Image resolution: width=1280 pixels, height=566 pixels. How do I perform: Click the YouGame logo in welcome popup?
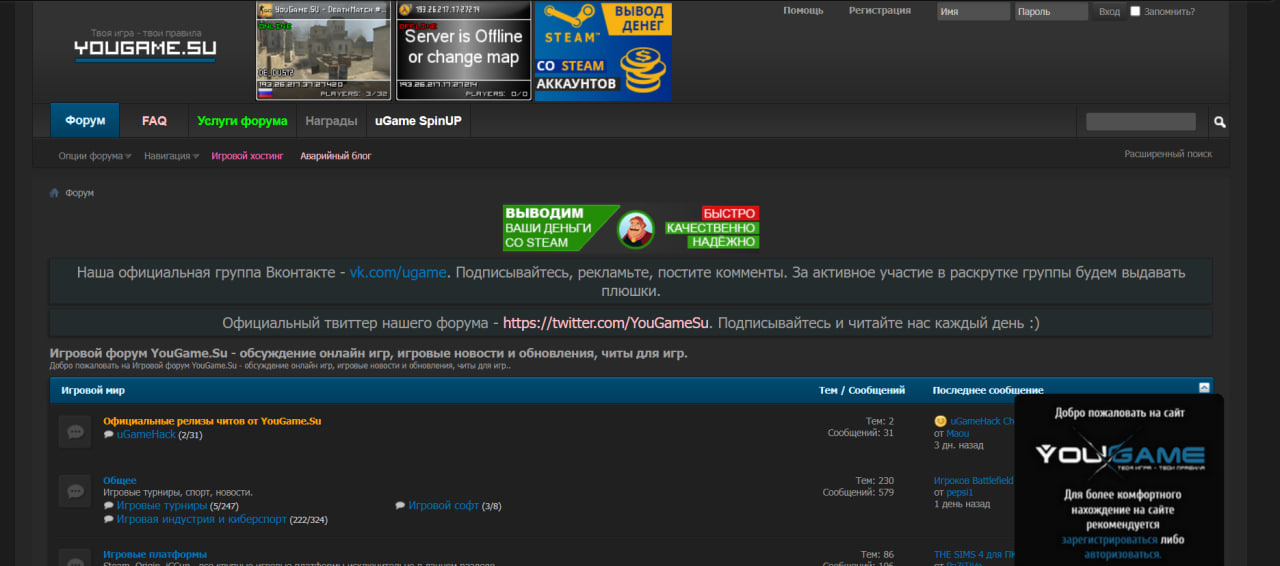[1119, 455]
